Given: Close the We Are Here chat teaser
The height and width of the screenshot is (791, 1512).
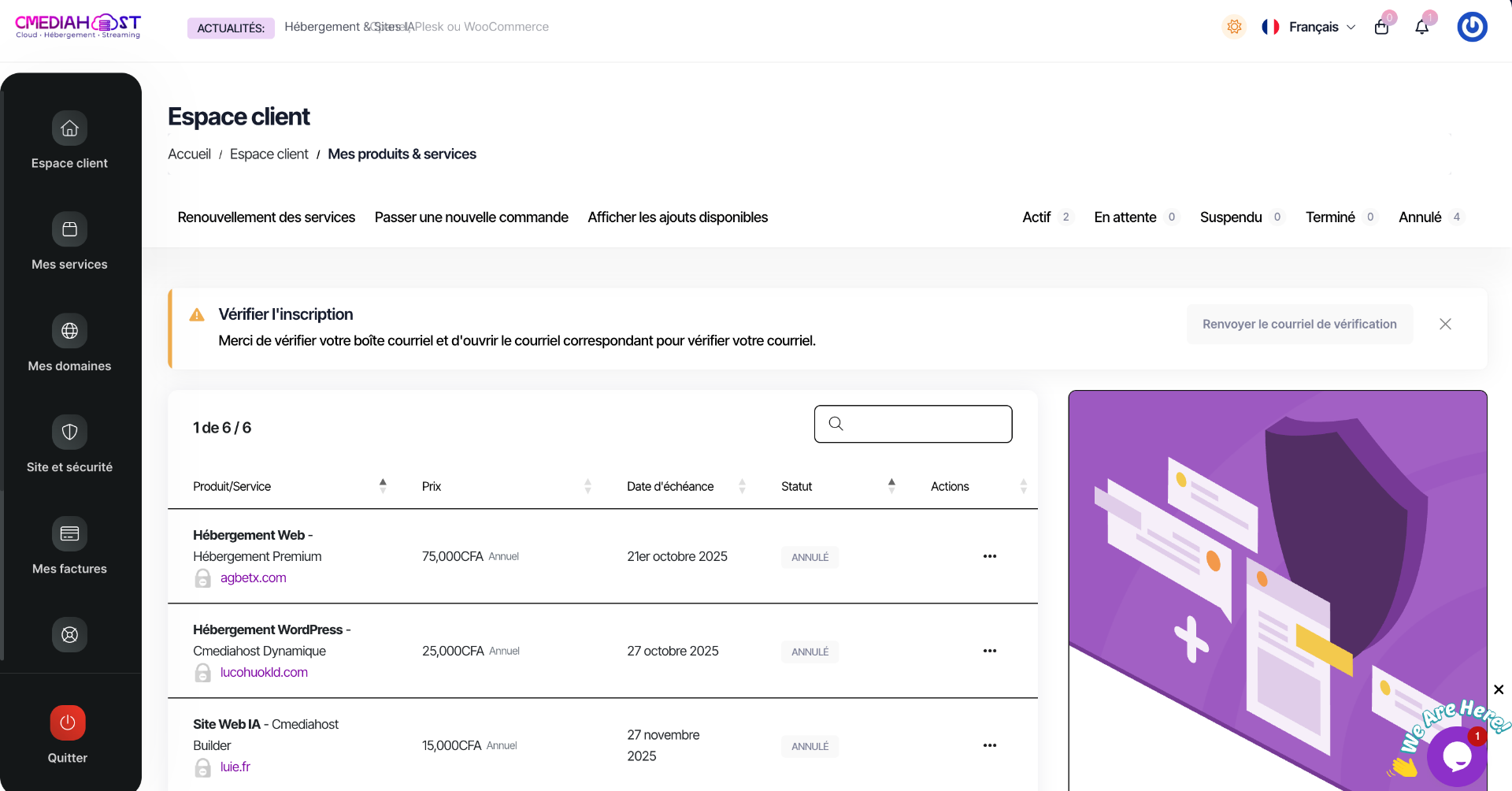Looking at the screenshot, I should [1499, 689].
